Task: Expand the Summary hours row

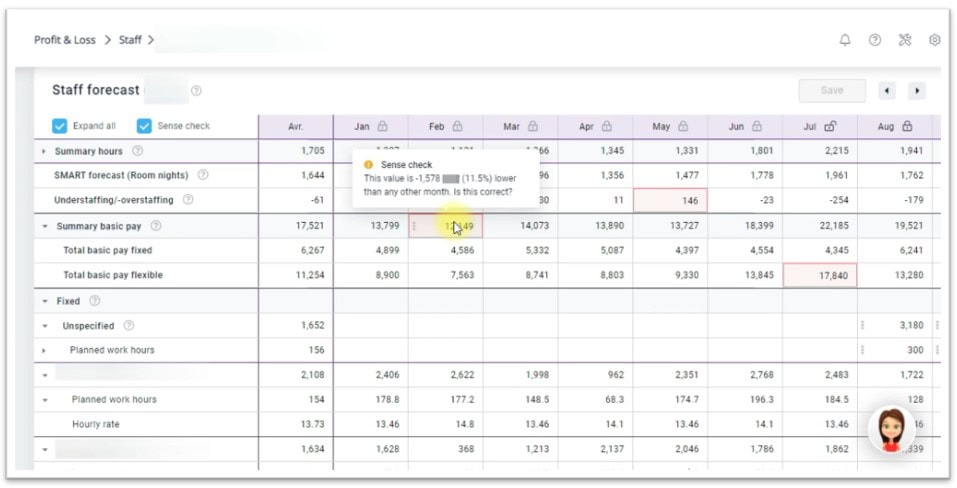Action: click(44, 151)
